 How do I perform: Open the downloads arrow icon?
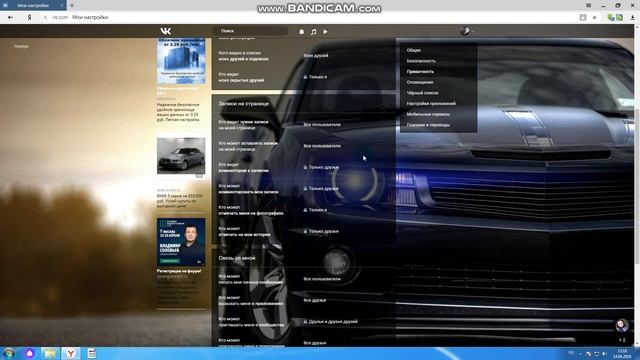coord(633,17)
